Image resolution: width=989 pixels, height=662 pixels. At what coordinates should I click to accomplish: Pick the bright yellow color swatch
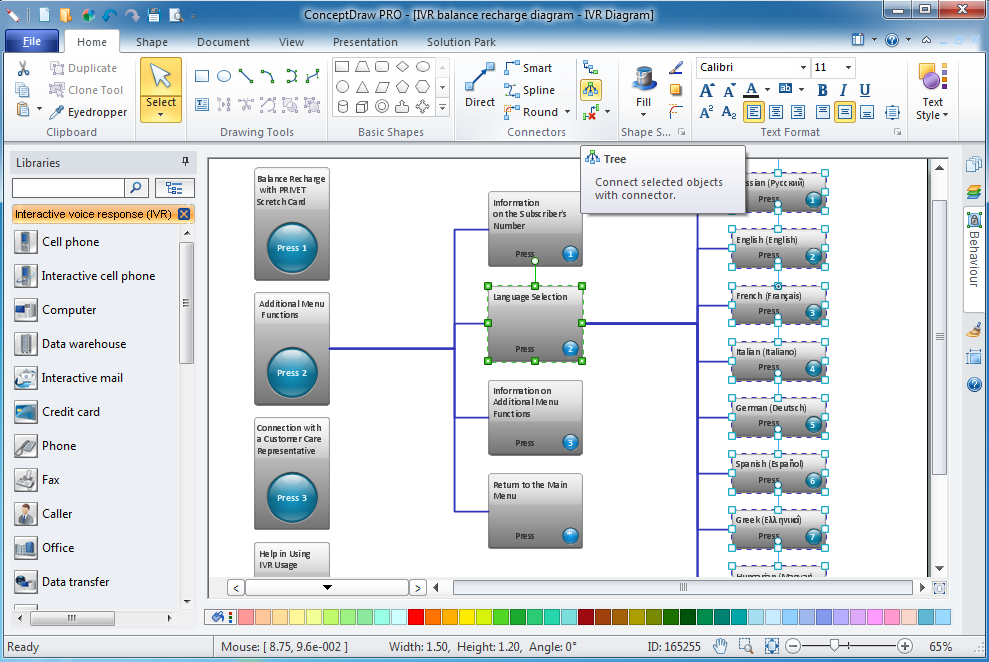pos(467,617)
